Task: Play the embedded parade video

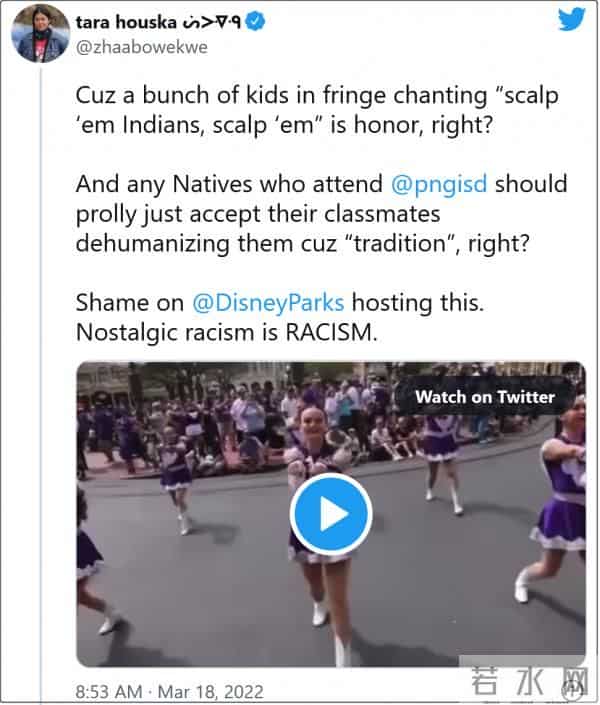Action: point(331,514)
